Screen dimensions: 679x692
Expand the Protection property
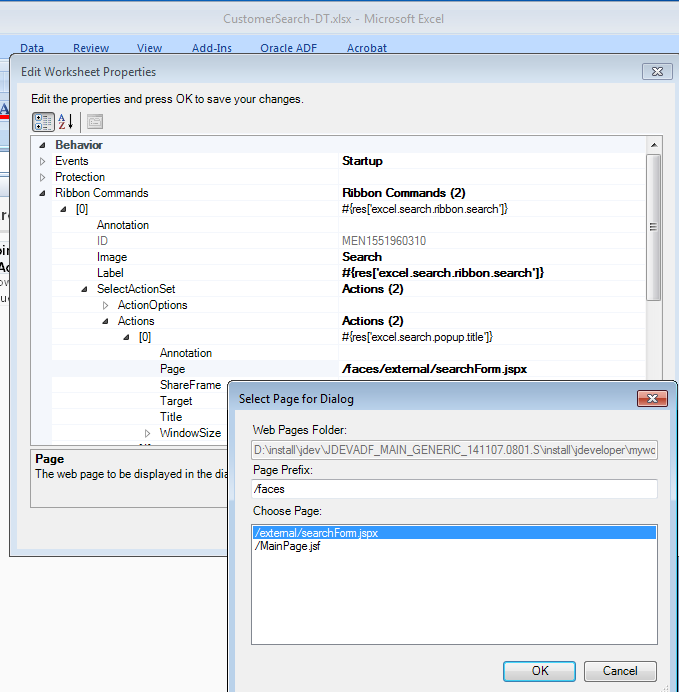tap(42, 177)
